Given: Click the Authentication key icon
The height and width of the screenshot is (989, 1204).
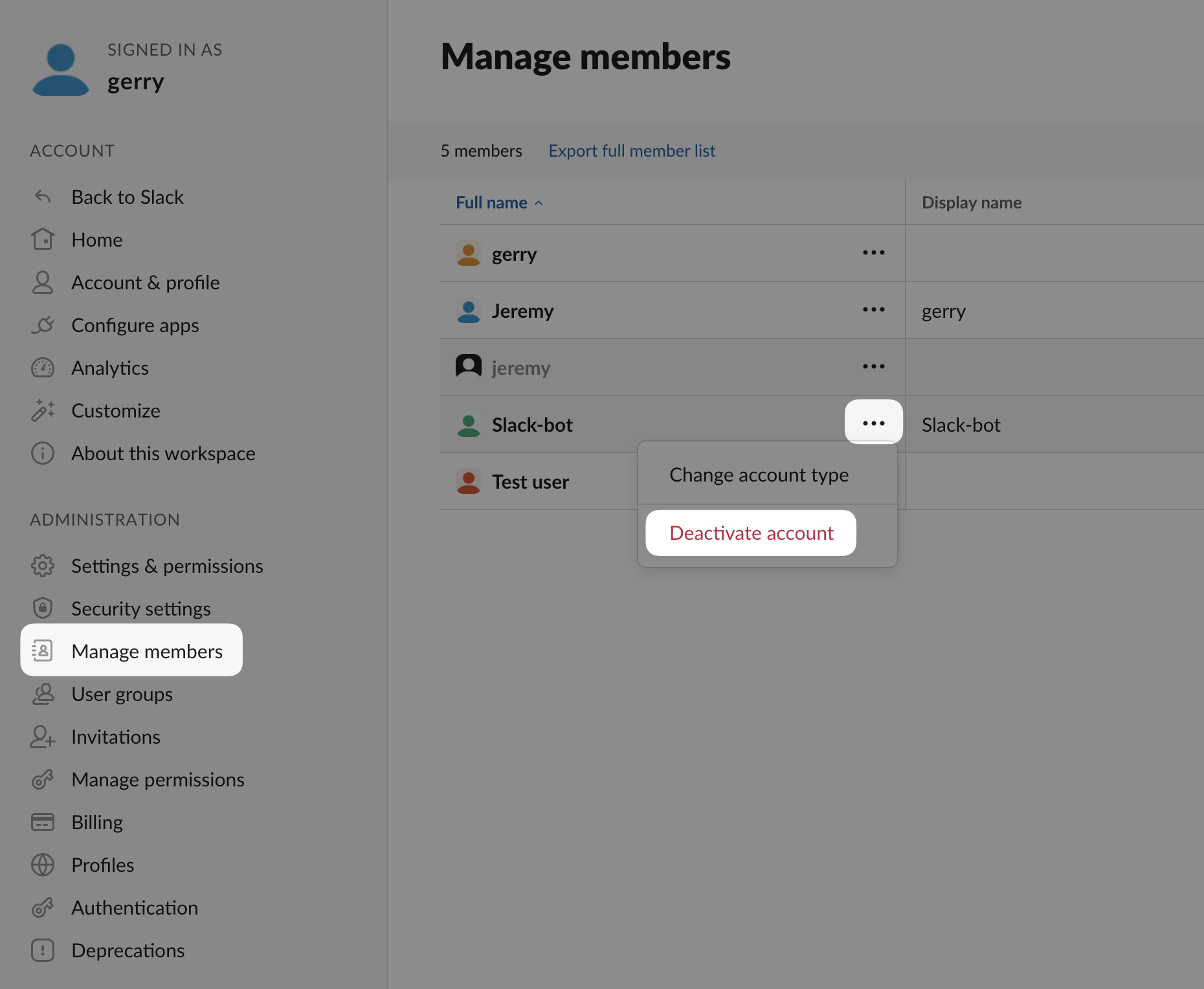Looking at the screenshot, I should coord(43,907).
